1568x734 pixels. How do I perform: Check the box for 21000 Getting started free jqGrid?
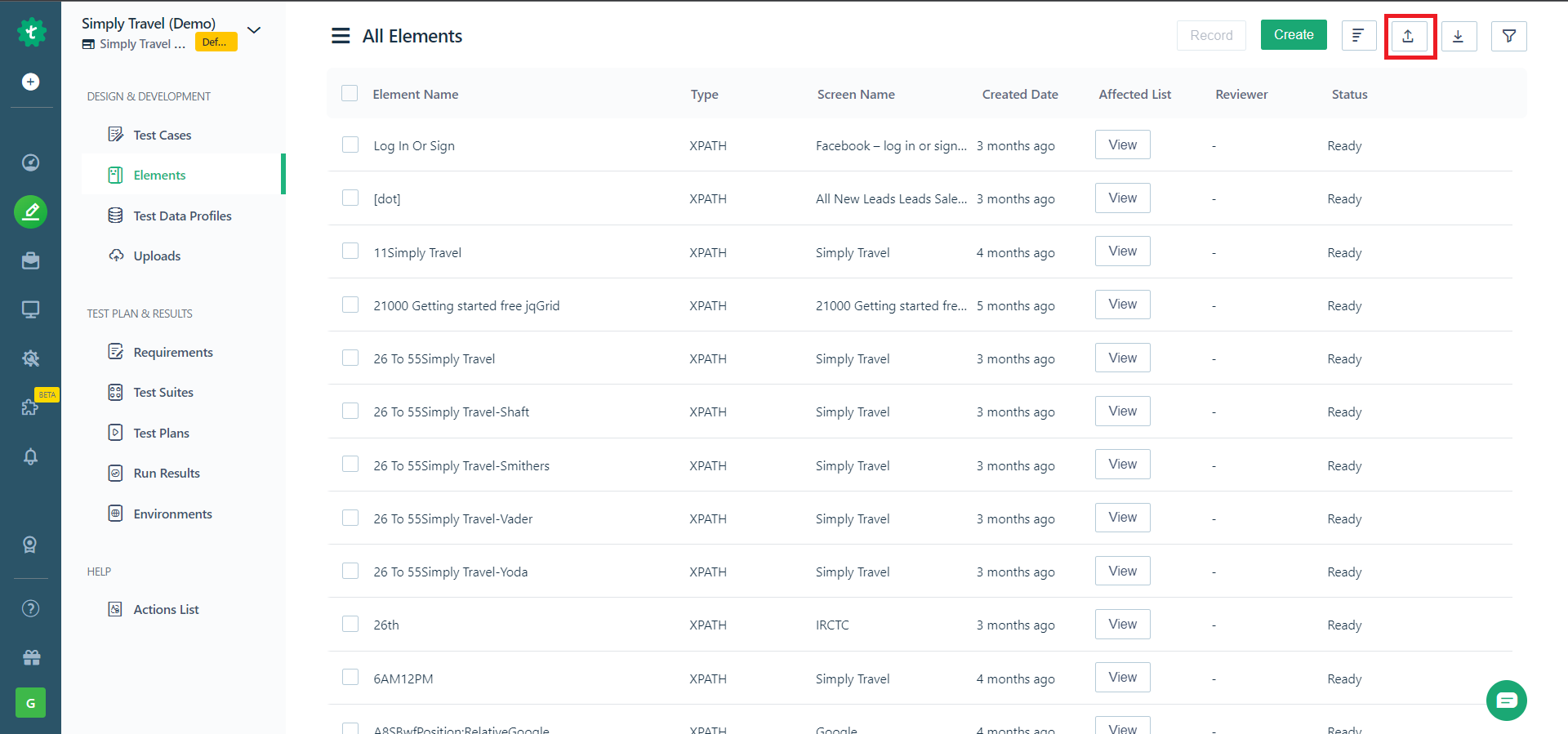click(x=350, y=305)
